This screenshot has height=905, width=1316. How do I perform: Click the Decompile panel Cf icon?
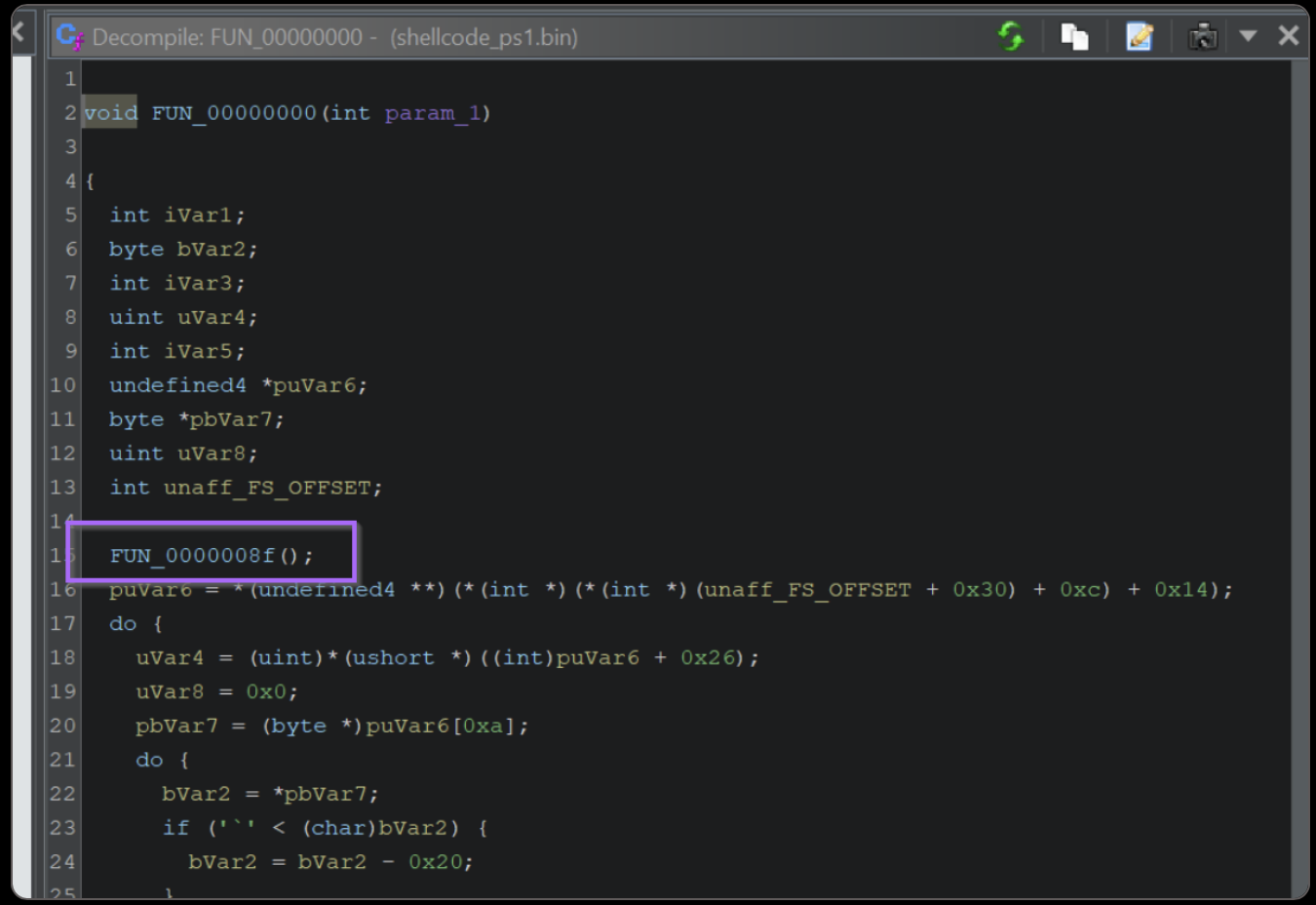pos(69,37)
